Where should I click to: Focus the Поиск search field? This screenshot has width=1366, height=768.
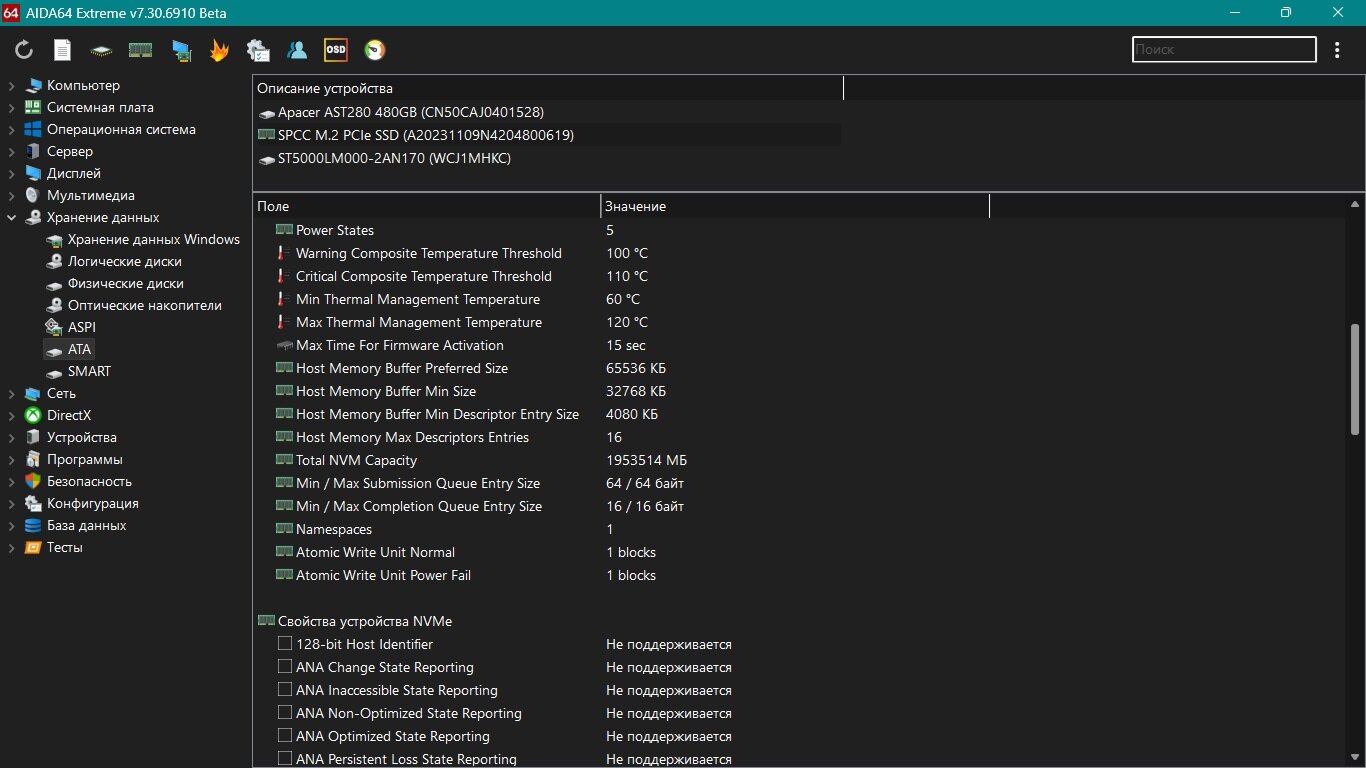pos(1224,49)
